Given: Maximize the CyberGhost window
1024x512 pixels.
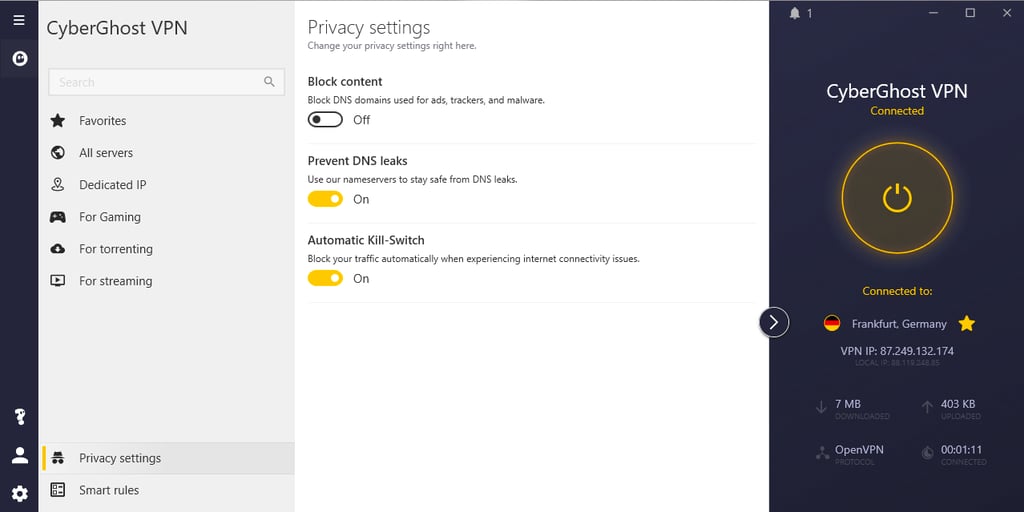Looking at the screenshot, I should point(970,13).
